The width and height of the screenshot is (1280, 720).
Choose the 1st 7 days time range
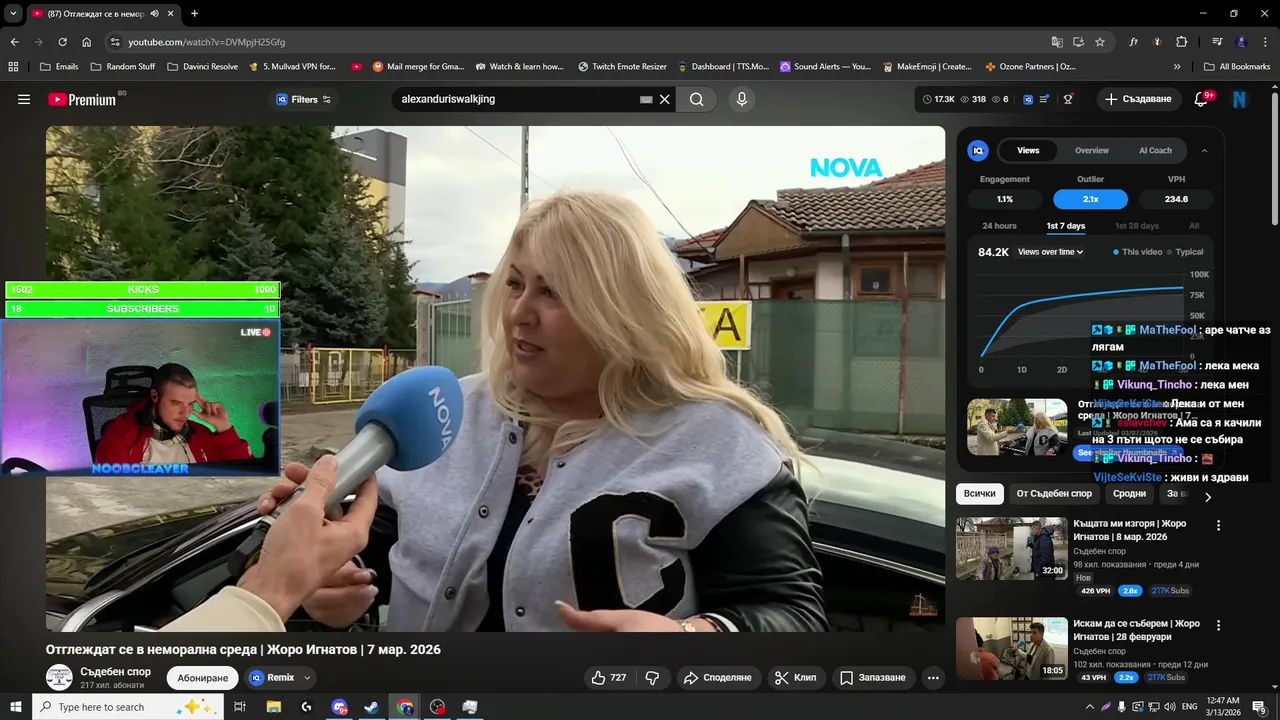1065,226
